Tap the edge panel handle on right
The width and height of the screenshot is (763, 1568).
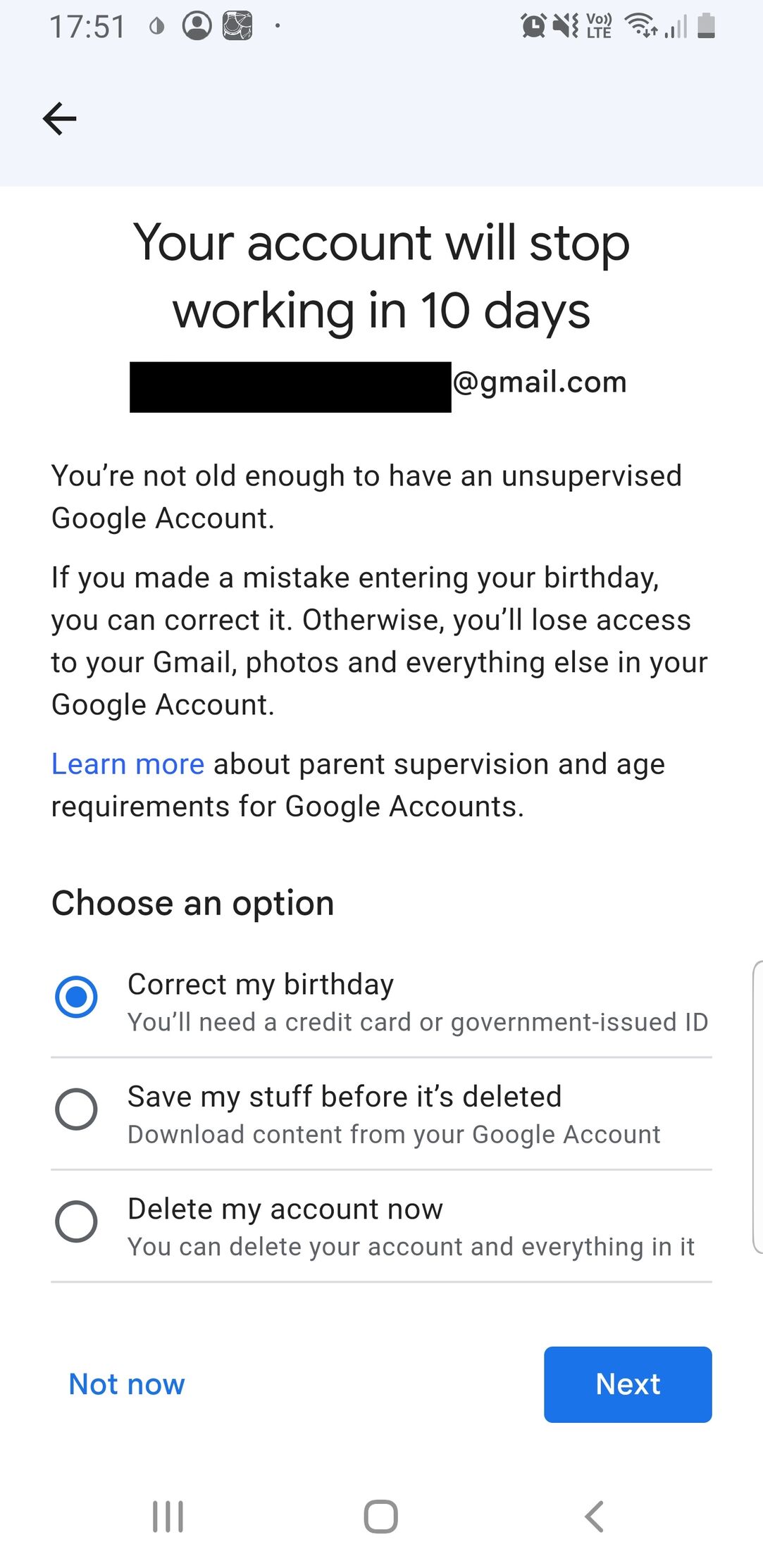tap(757, 1106)
